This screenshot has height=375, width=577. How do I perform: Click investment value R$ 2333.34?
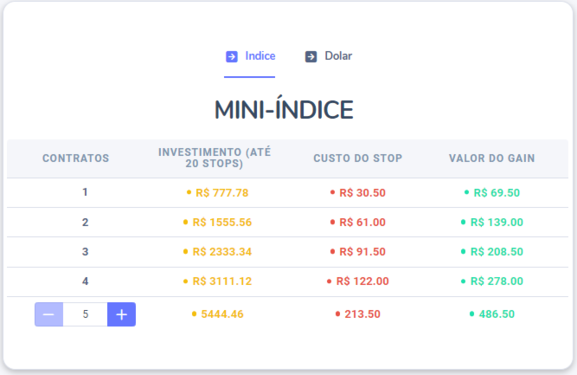point(222,252)
